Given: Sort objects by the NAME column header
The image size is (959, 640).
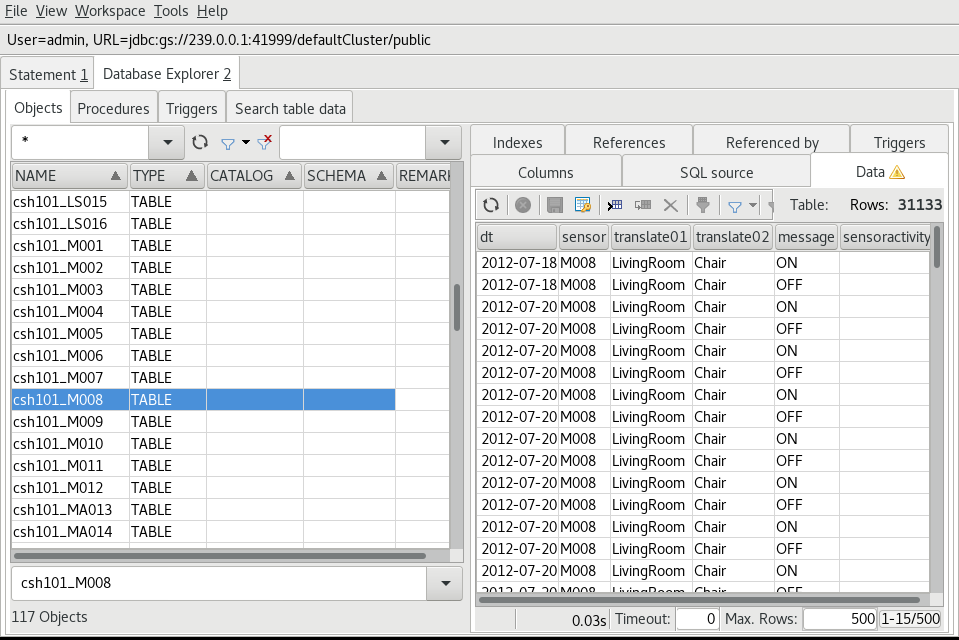Looking at the screenshot, I should coord(69,176).
